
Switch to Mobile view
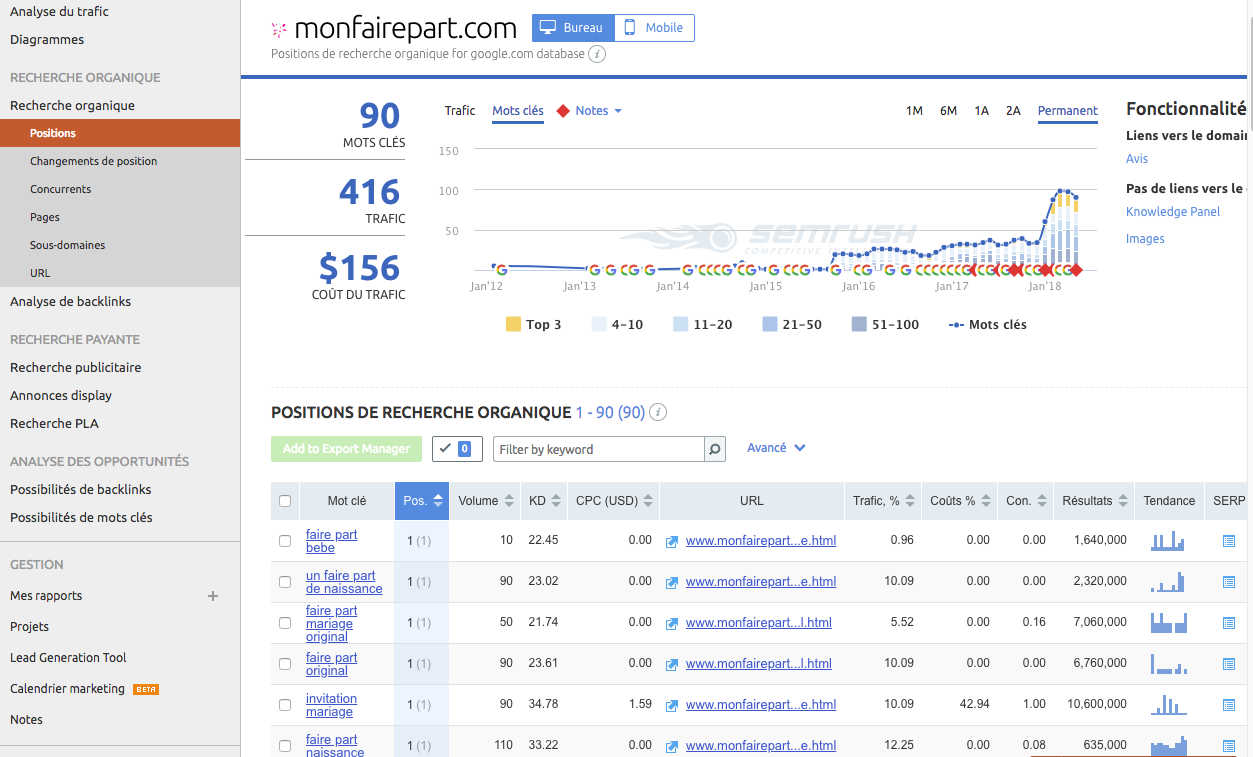point(654,28)
